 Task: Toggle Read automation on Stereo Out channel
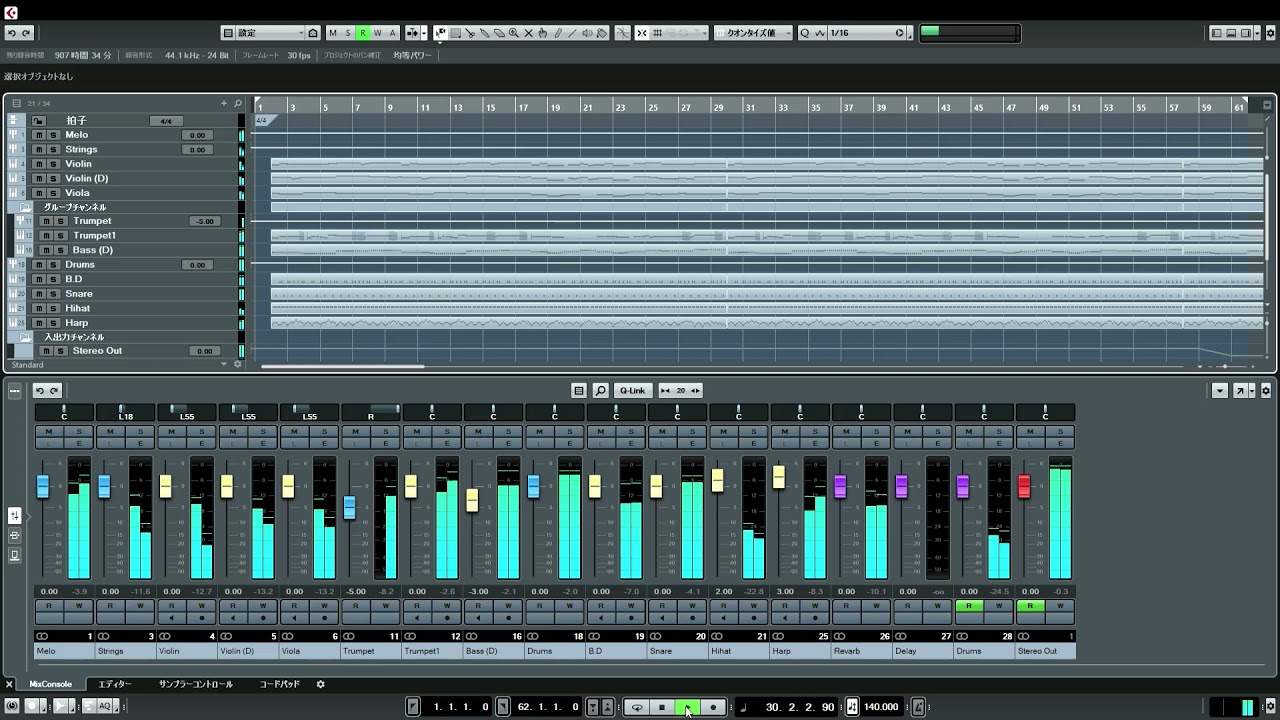click(x=1030, y=606)
